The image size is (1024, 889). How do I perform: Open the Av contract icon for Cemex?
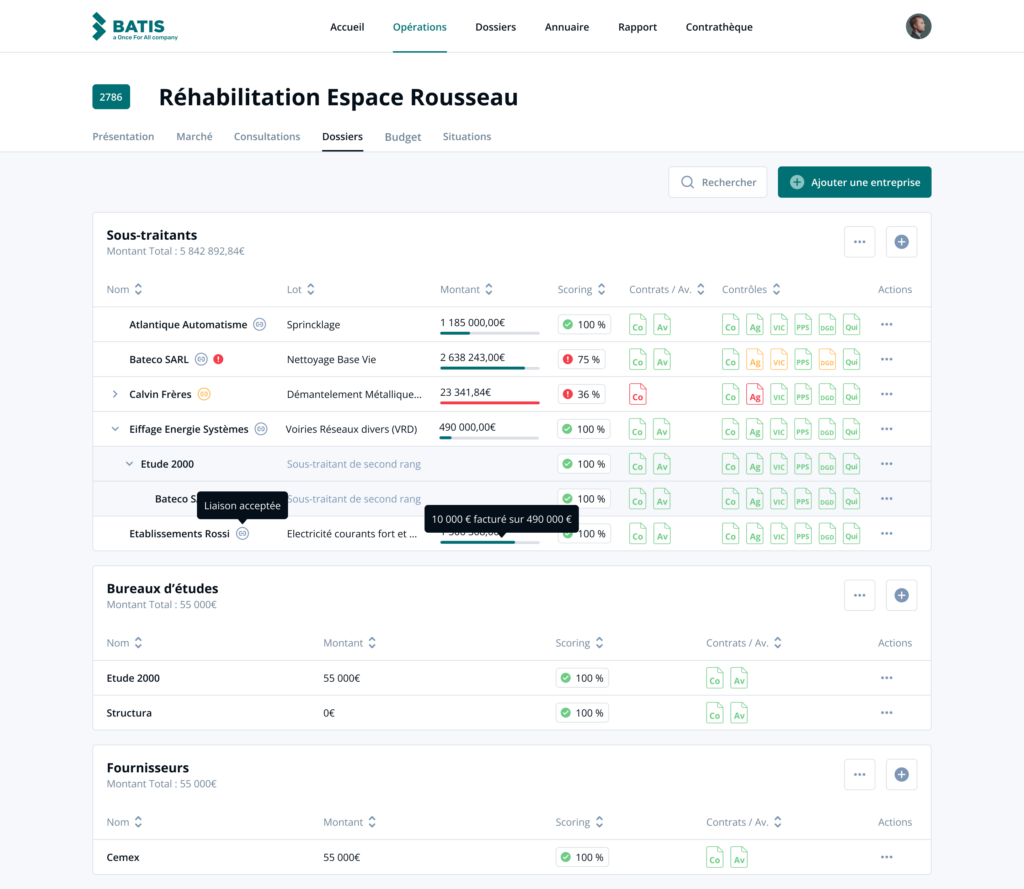[739, 857]
